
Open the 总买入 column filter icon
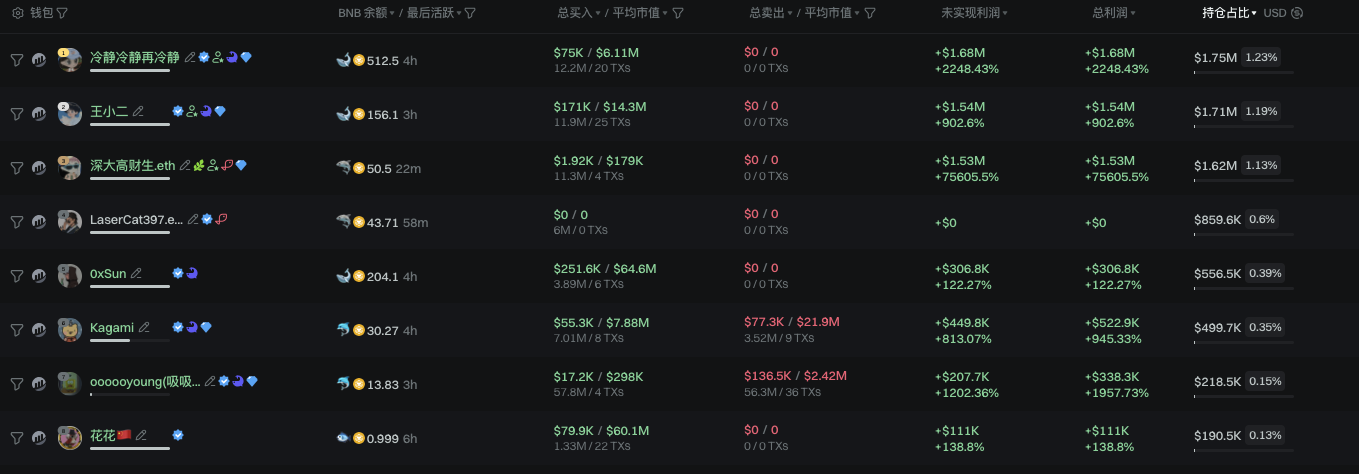click(678, 13)
